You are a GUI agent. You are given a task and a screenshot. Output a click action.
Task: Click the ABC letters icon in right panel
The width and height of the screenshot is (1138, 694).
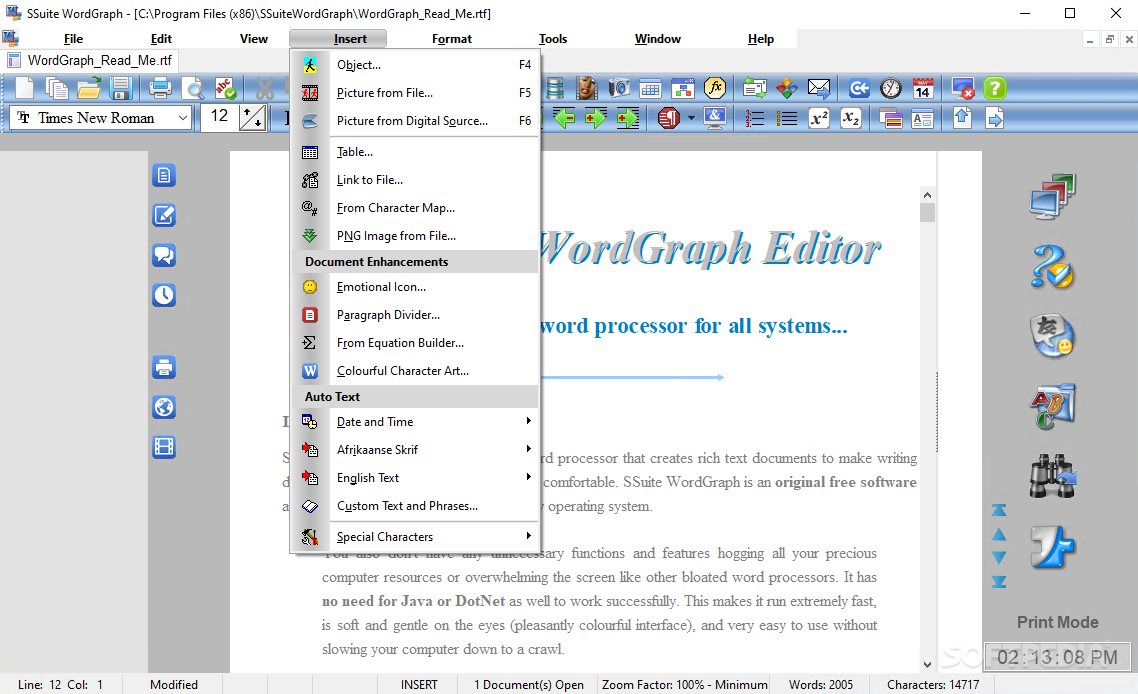tap(1052, 406)
